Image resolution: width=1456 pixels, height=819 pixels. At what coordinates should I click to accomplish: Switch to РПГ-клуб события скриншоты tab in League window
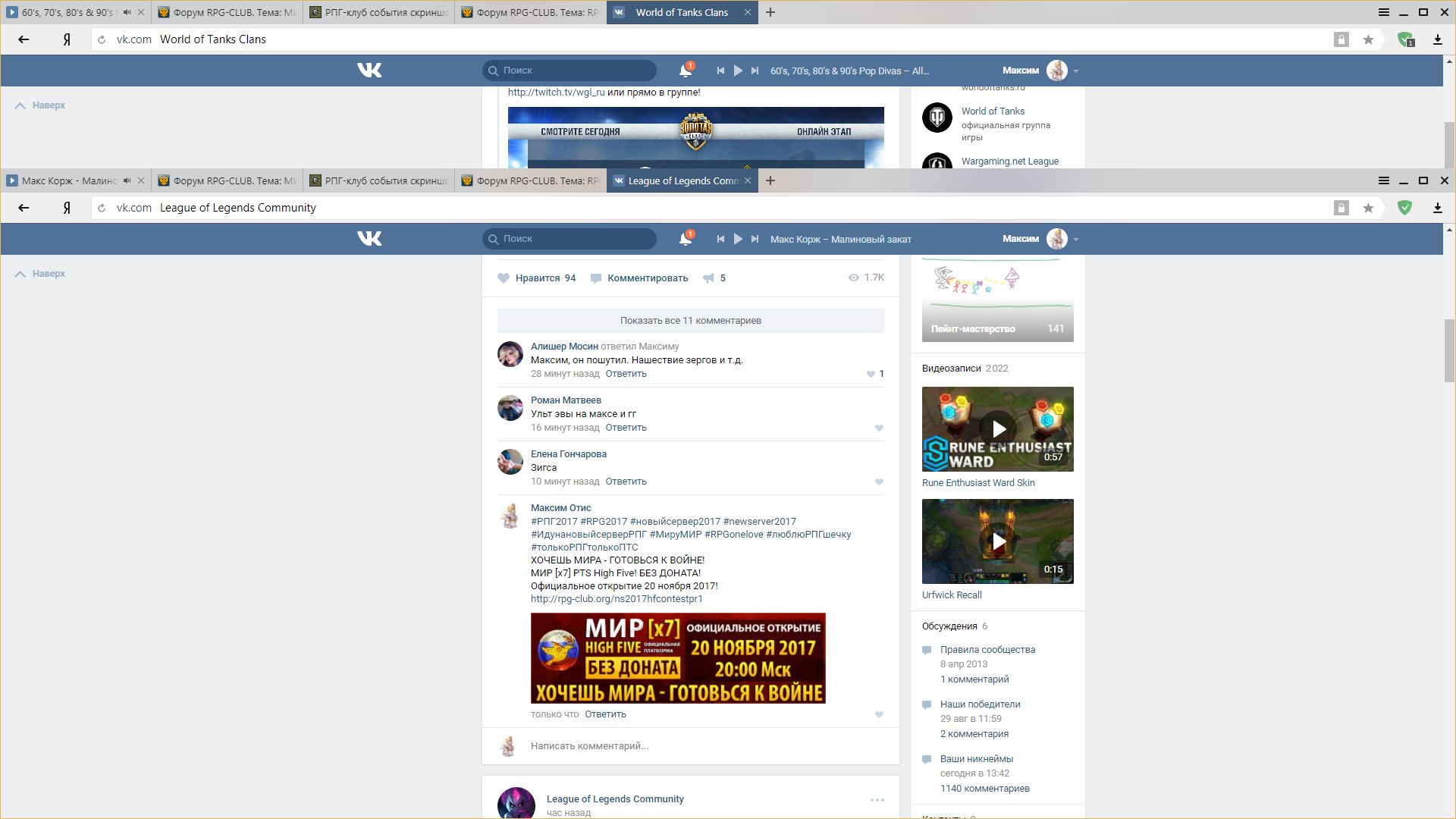379,180
